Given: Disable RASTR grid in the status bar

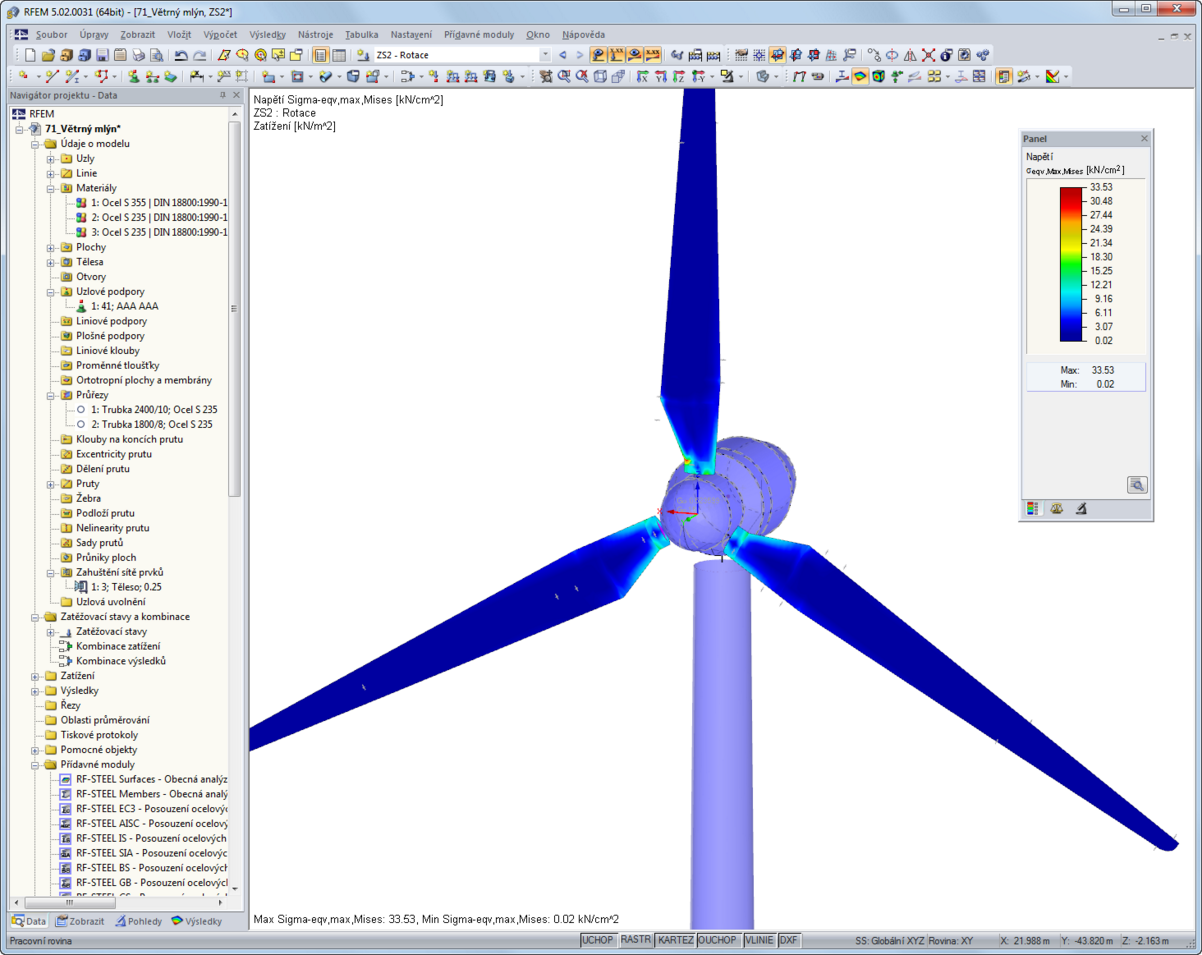Looking at the screenshot, I should pyautogui.click(x=638, y=940).
